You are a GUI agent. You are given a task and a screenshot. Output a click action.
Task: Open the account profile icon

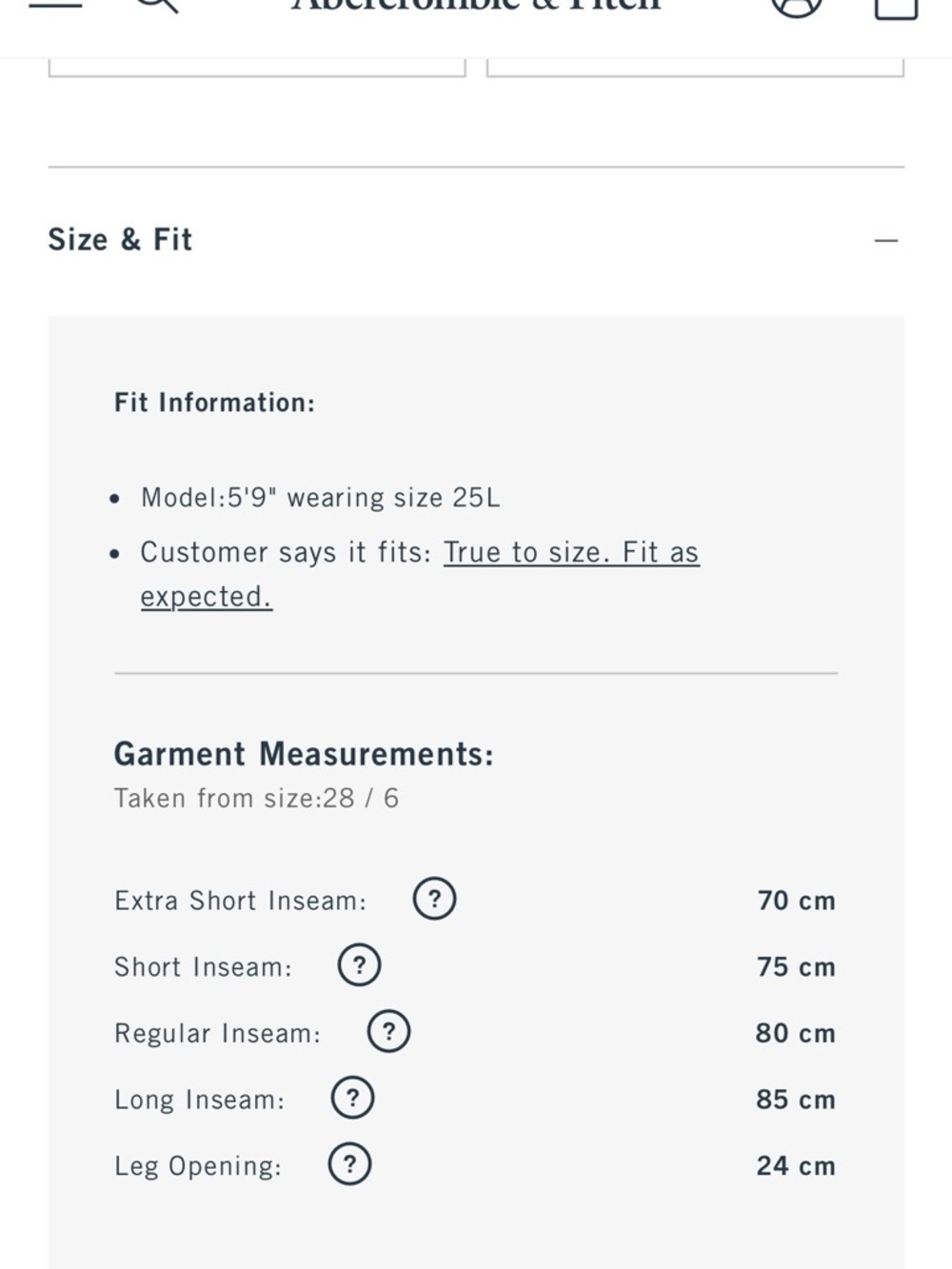click(796, 6)
